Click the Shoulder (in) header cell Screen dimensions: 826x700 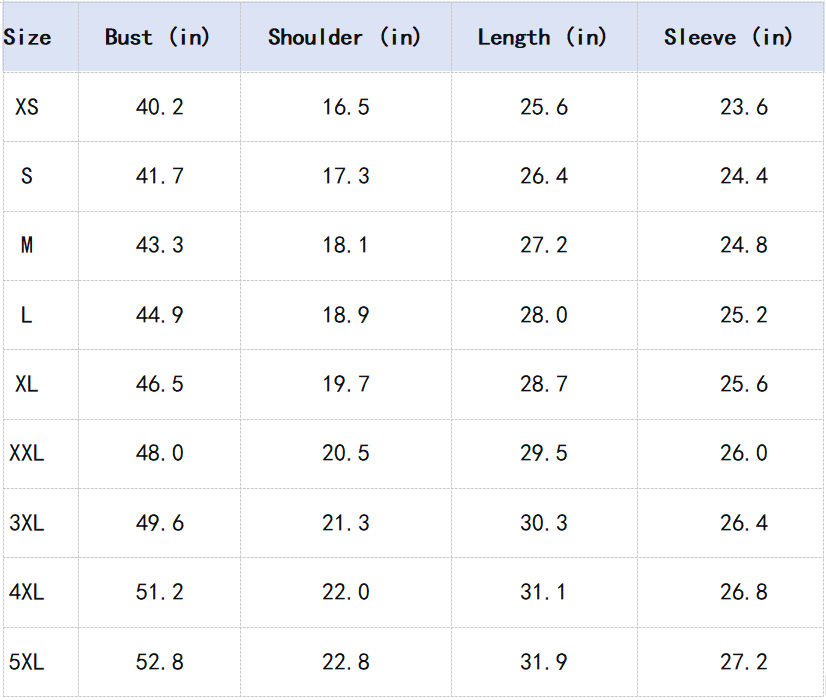tap(344, 38)
